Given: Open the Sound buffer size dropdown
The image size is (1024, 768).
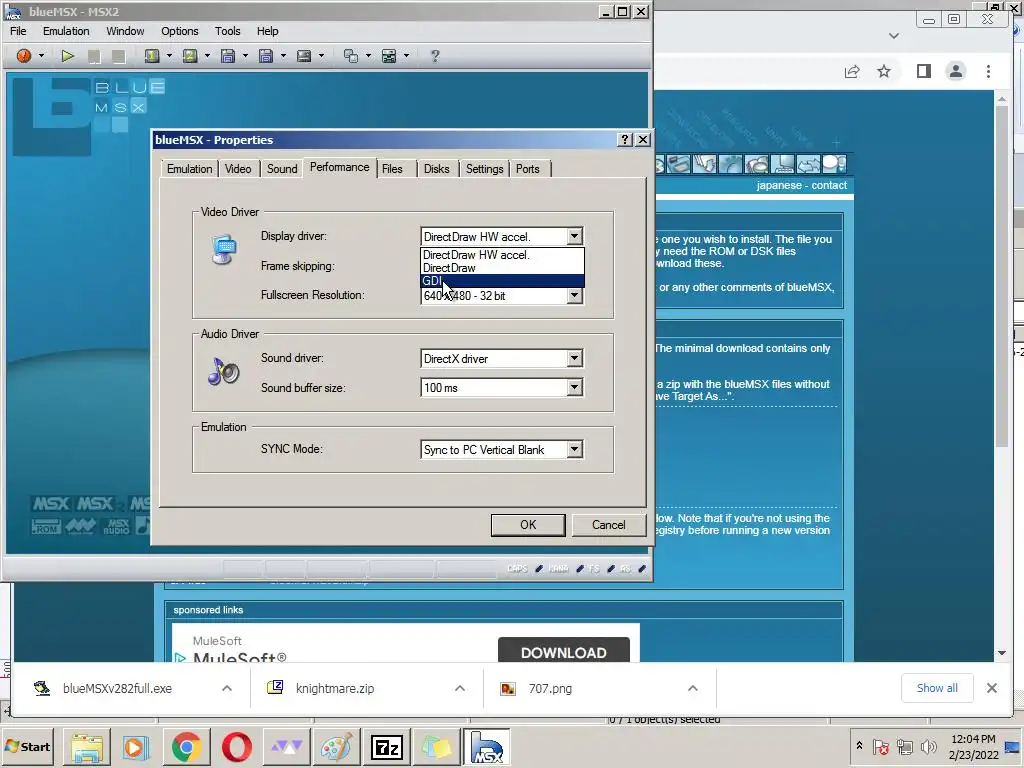Looking at the screenshot, I should (574, 388).
